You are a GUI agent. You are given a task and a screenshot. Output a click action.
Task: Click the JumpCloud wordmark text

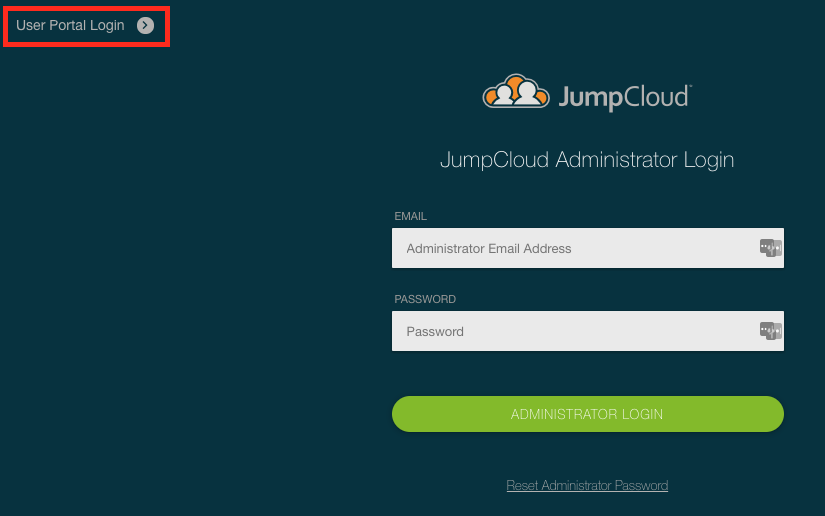[625, 98]
